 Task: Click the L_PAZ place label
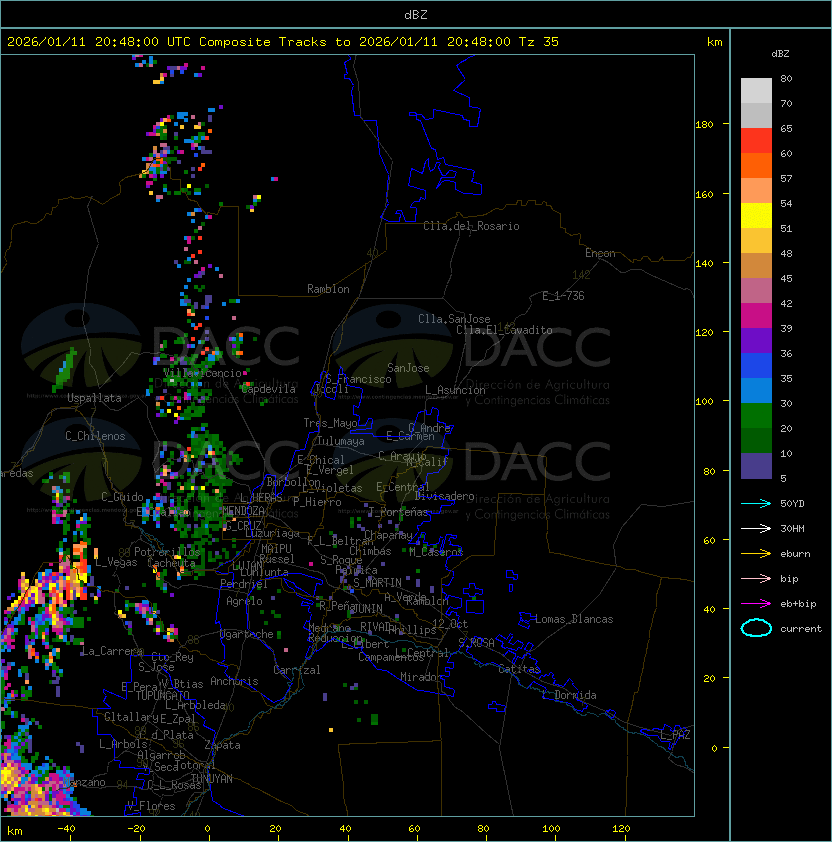click(675, 735)
